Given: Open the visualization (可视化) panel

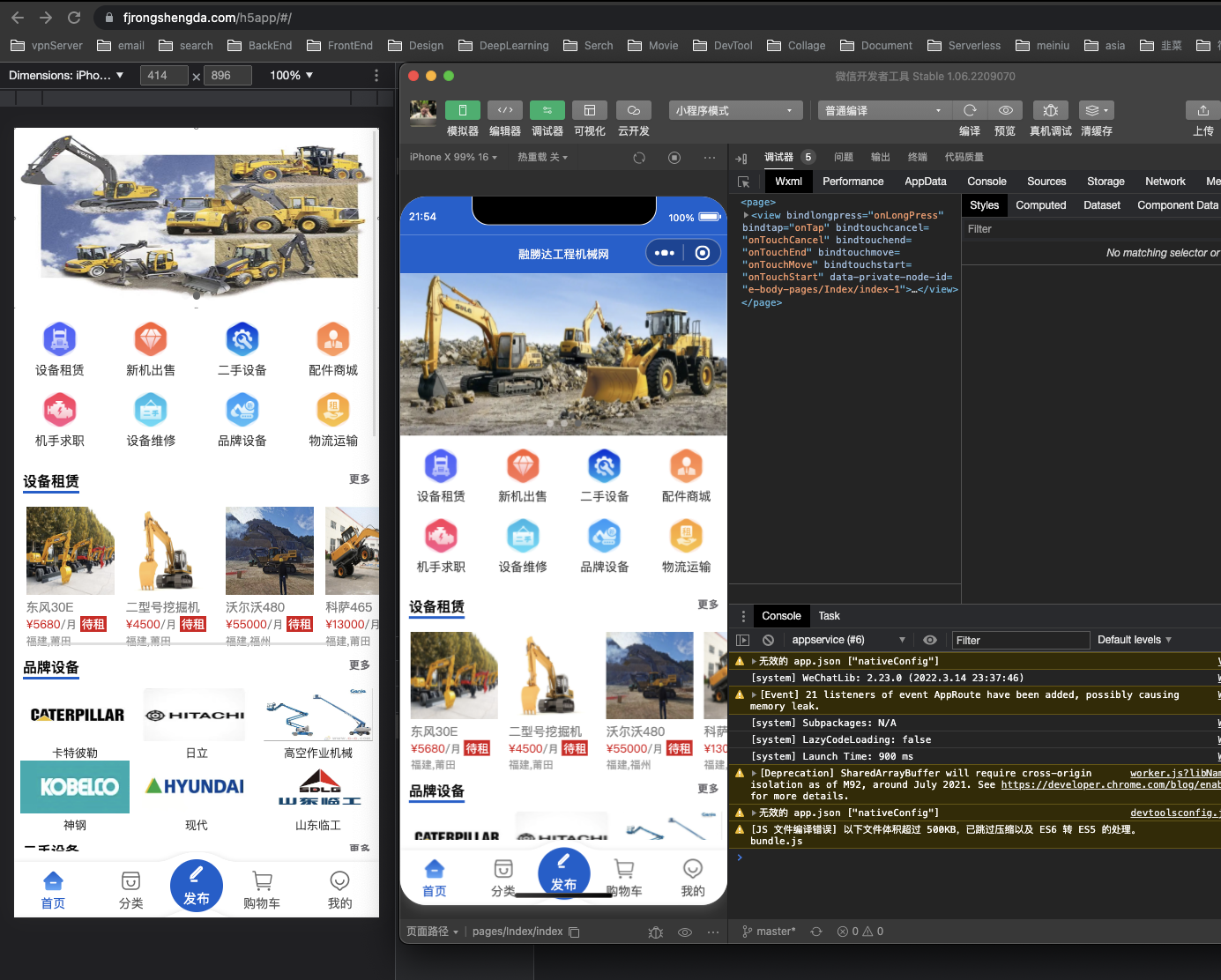Looking at the screenshot, I should point(590,110).
